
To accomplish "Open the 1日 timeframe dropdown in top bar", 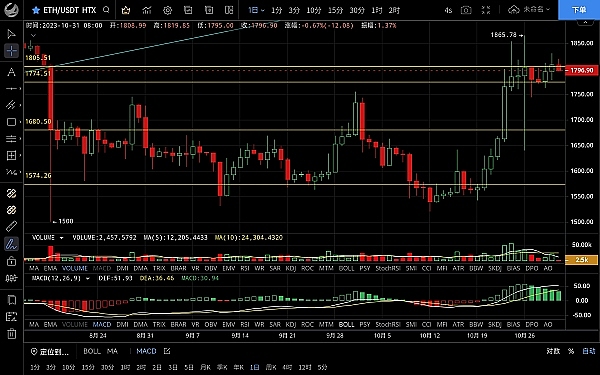I will [256, 10].
